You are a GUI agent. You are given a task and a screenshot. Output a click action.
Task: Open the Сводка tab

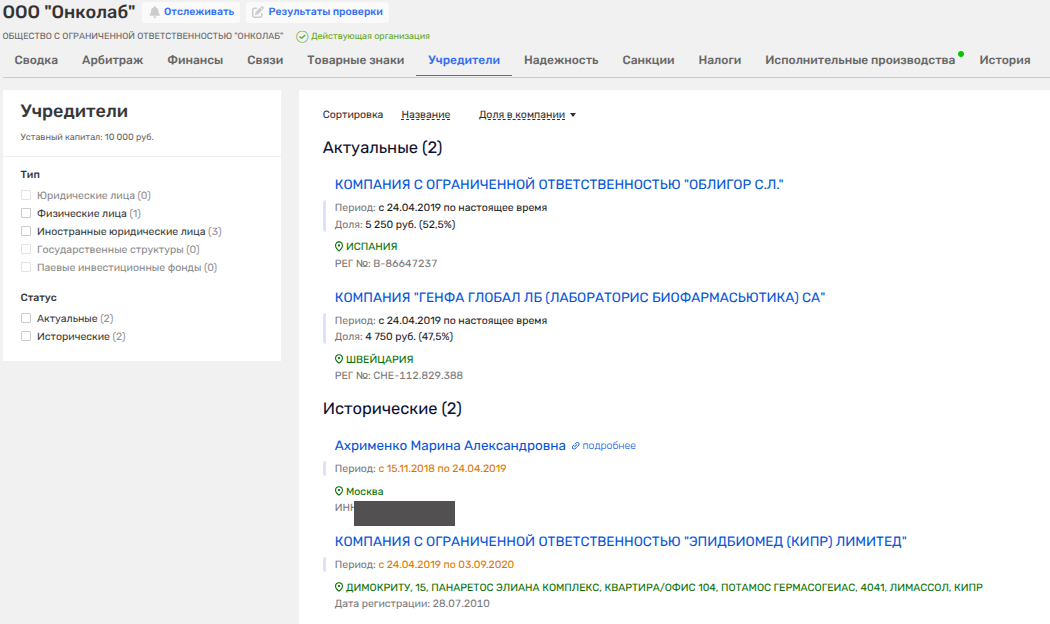pos(36,60)
